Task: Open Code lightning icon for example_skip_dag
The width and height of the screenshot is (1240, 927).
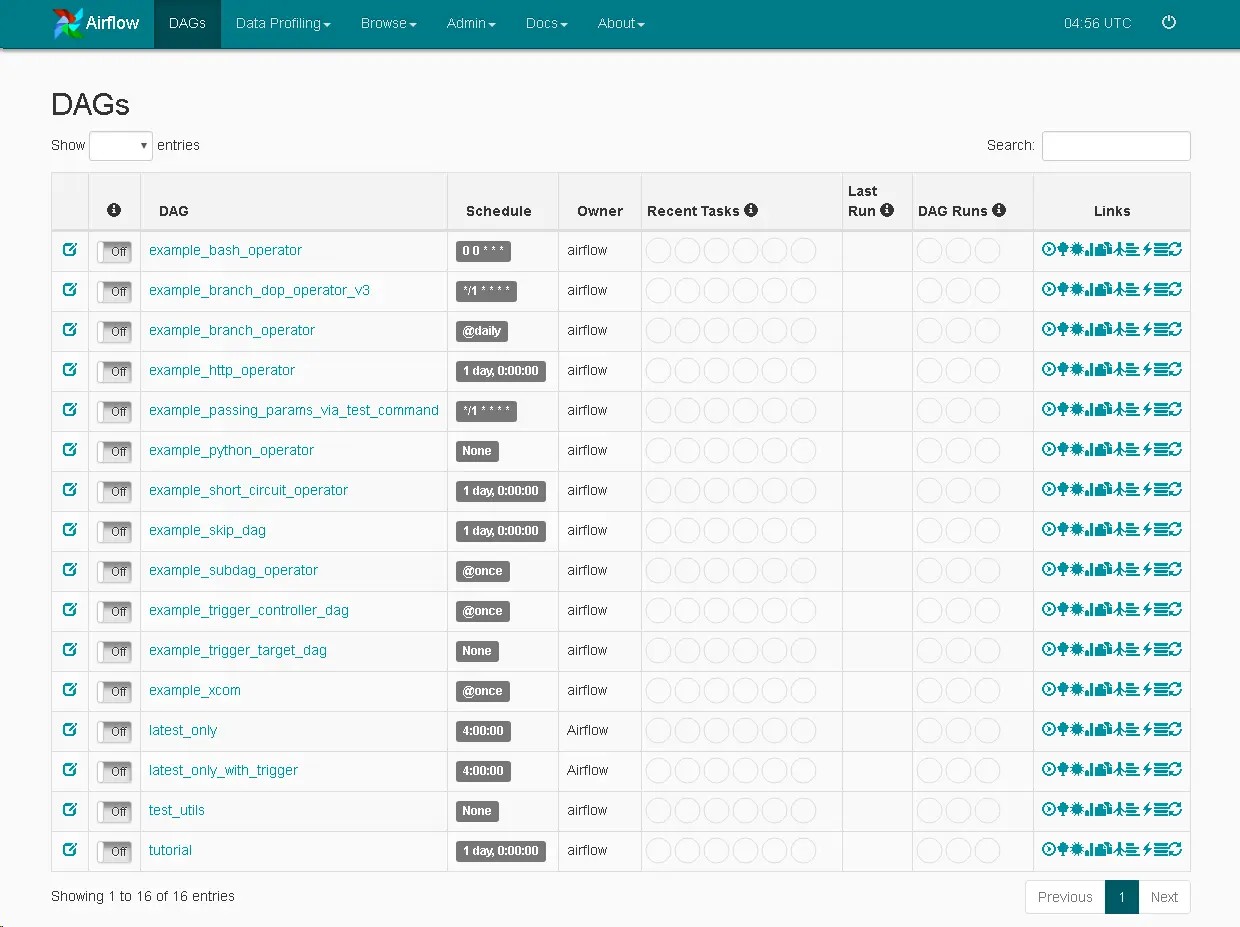Action: 1147,529
